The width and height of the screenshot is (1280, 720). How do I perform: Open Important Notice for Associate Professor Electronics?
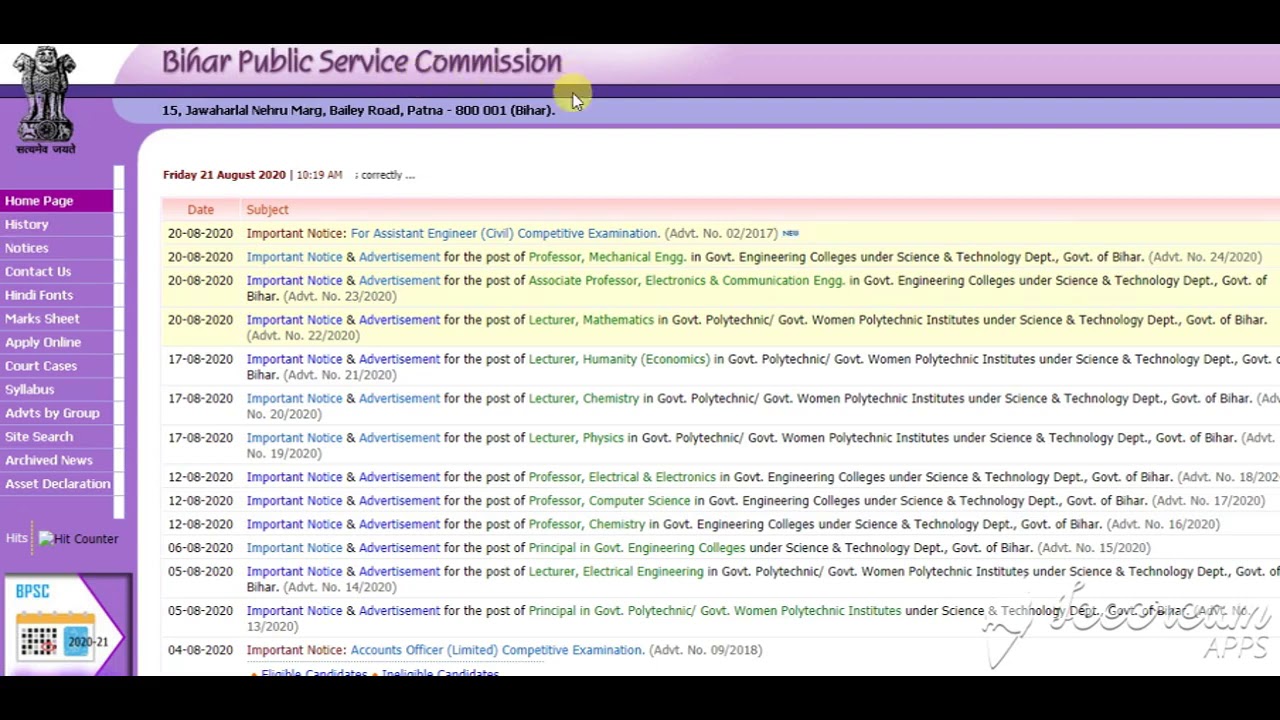point(294,281)
